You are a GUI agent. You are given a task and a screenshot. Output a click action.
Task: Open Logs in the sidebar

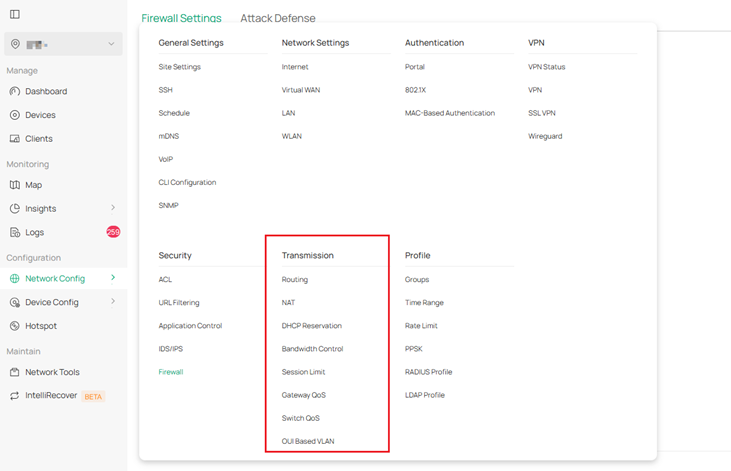coord(34,232)
